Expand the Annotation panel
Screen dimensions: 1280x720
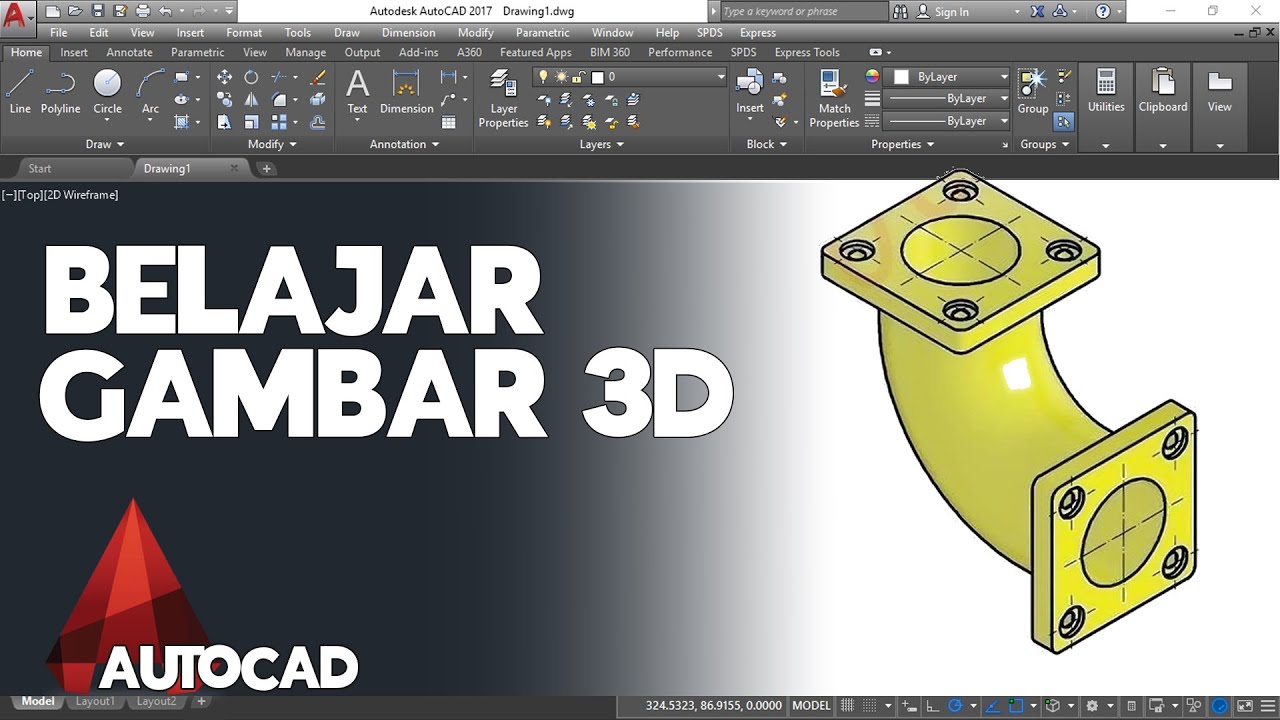[x=404, y=144]
